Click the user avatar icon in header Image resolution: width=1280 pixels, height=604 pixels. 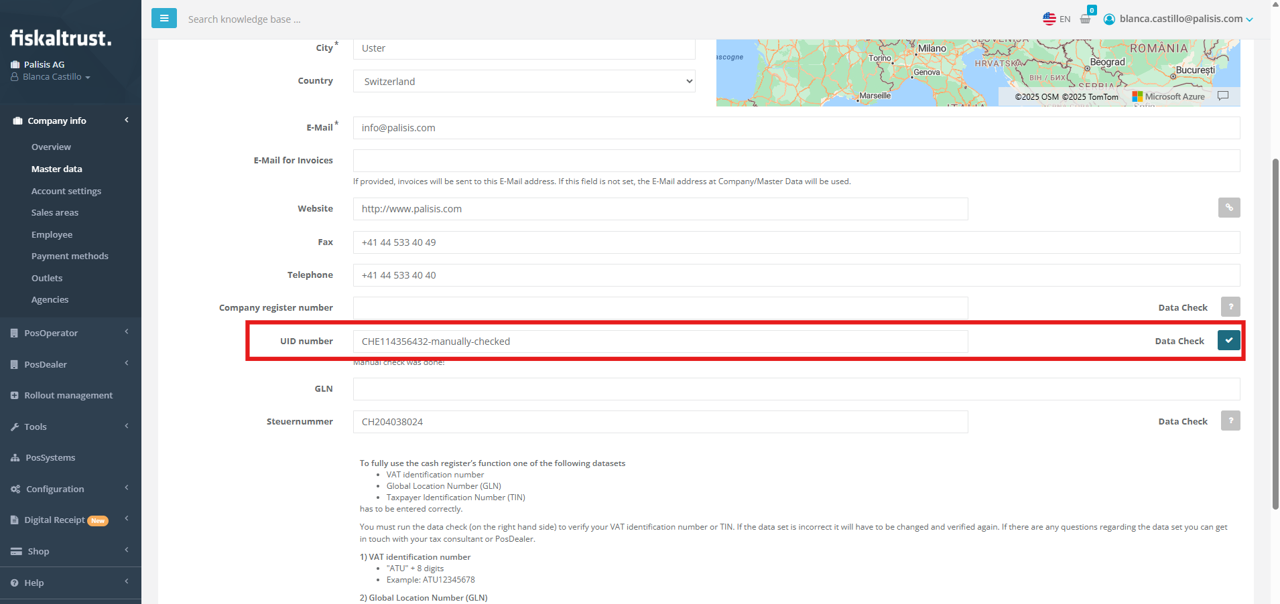click(x=1109, y=19)
